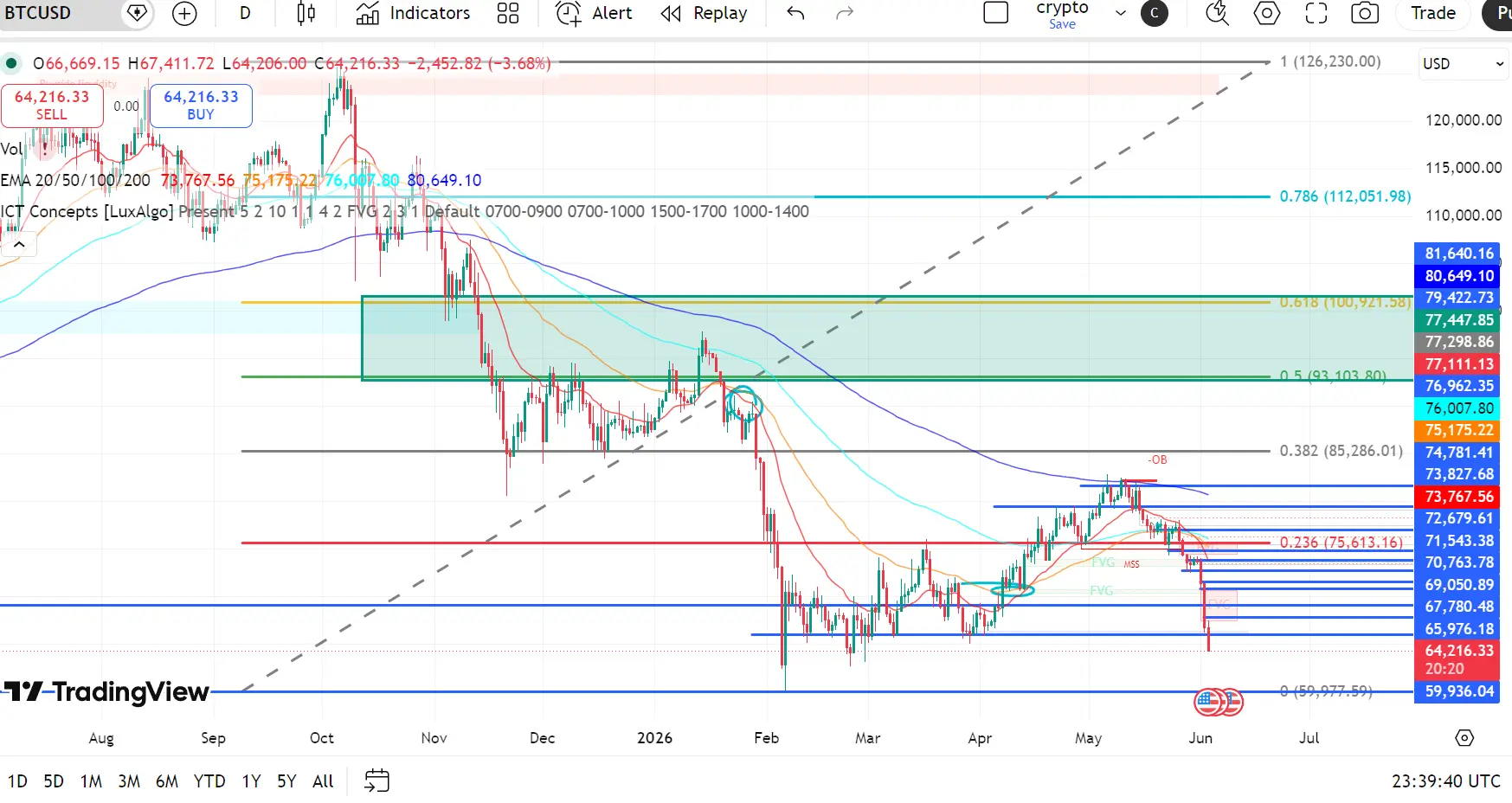Image resolution: width=1512 pixels, height=803 pixels.
Task: Click the 73,767.56 red EMA price label
Action: 1459,497
